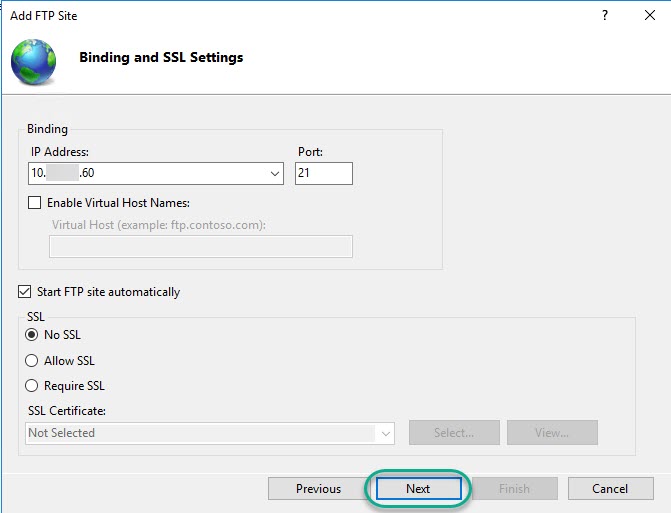671x513 pixels.
Task: Click the Port input field
Action: (324, 173)
